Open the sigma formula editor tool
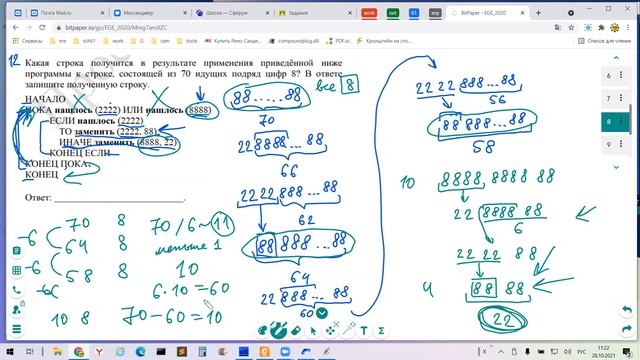Screen dimensions: 640x360 pos(381,331)
